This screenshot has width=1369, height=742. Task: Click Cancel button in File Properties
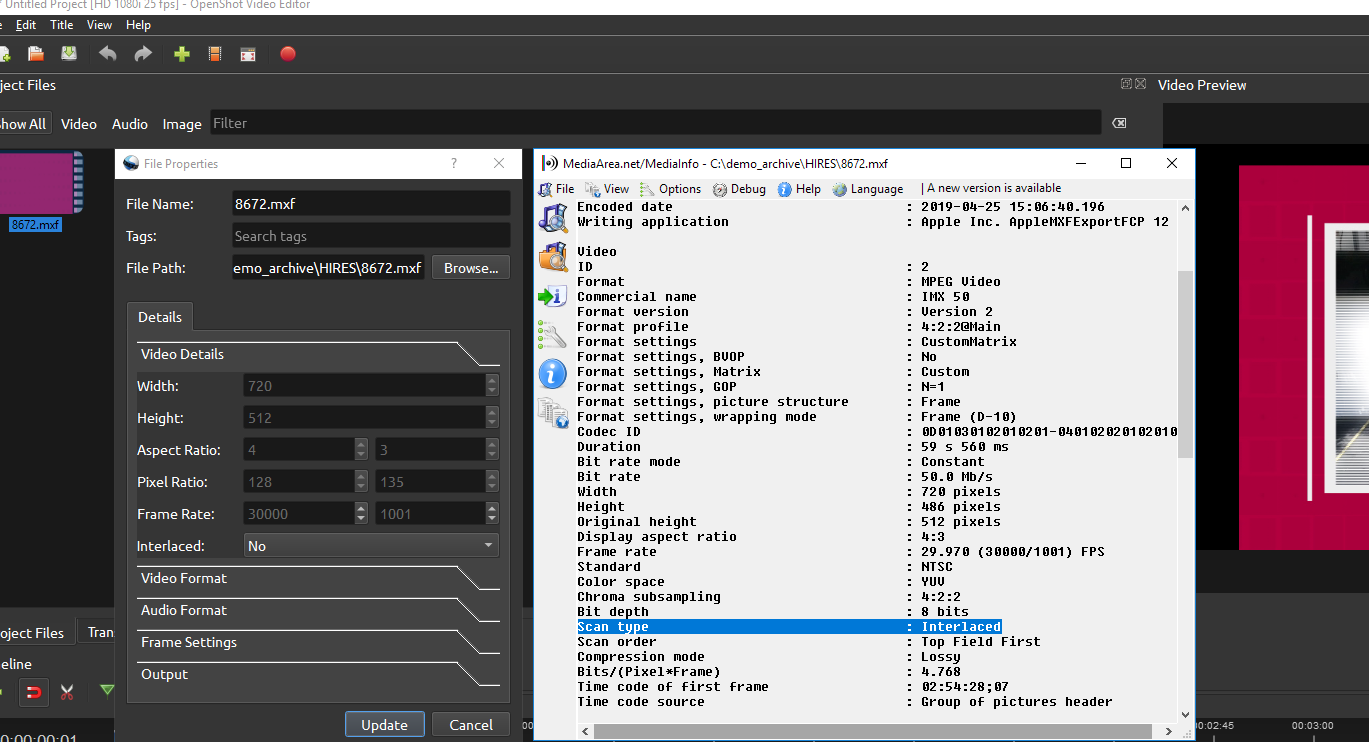(x=471, y=725)
